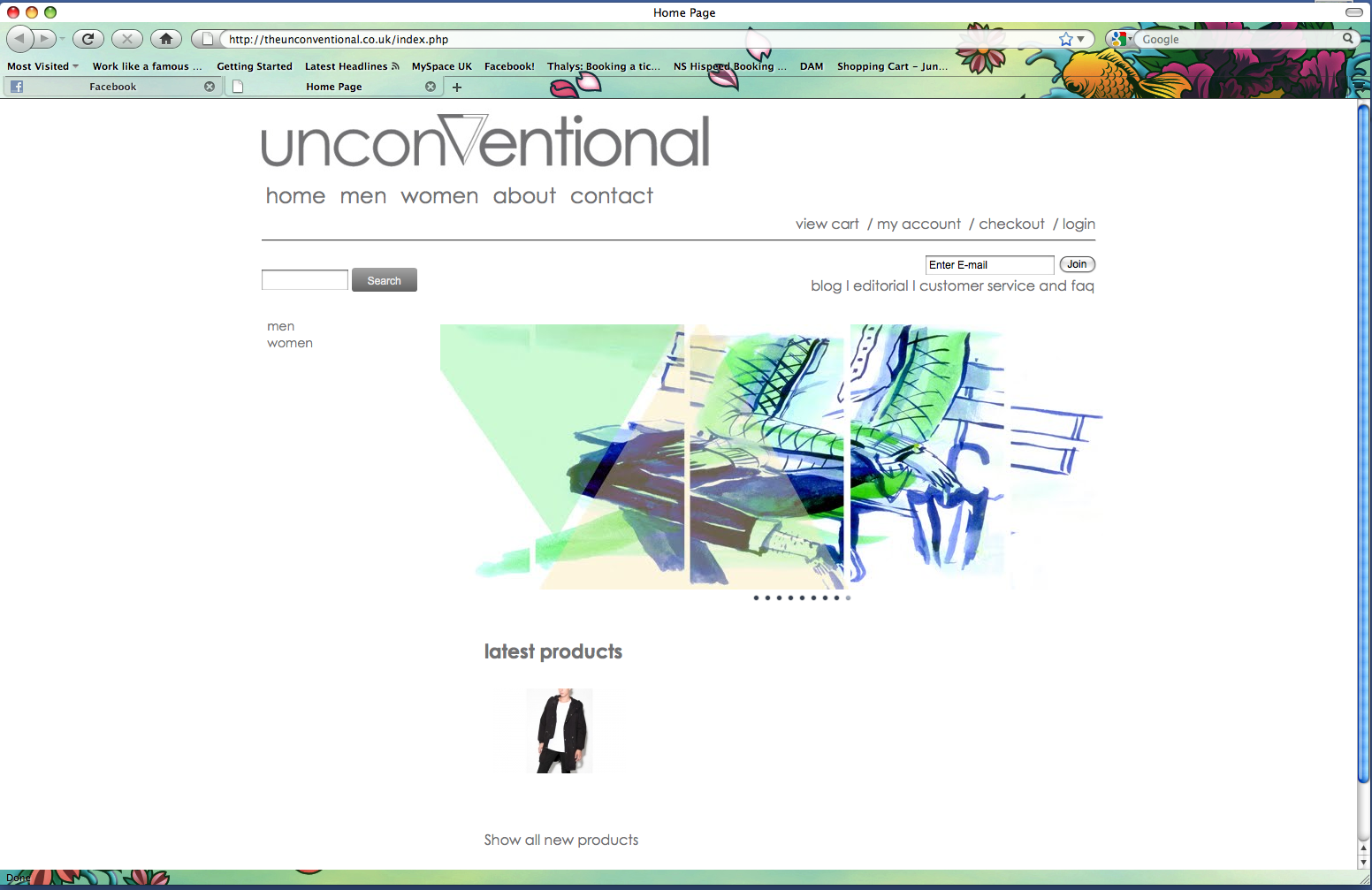Open a new tab with the plus button
1372x890 pixels.
point(457,87)
